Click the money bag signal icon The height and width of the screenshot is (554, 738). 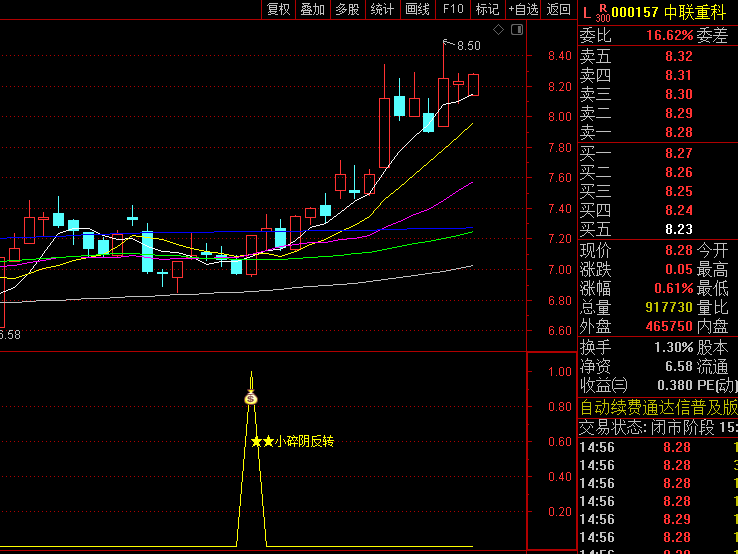[251, 398]
